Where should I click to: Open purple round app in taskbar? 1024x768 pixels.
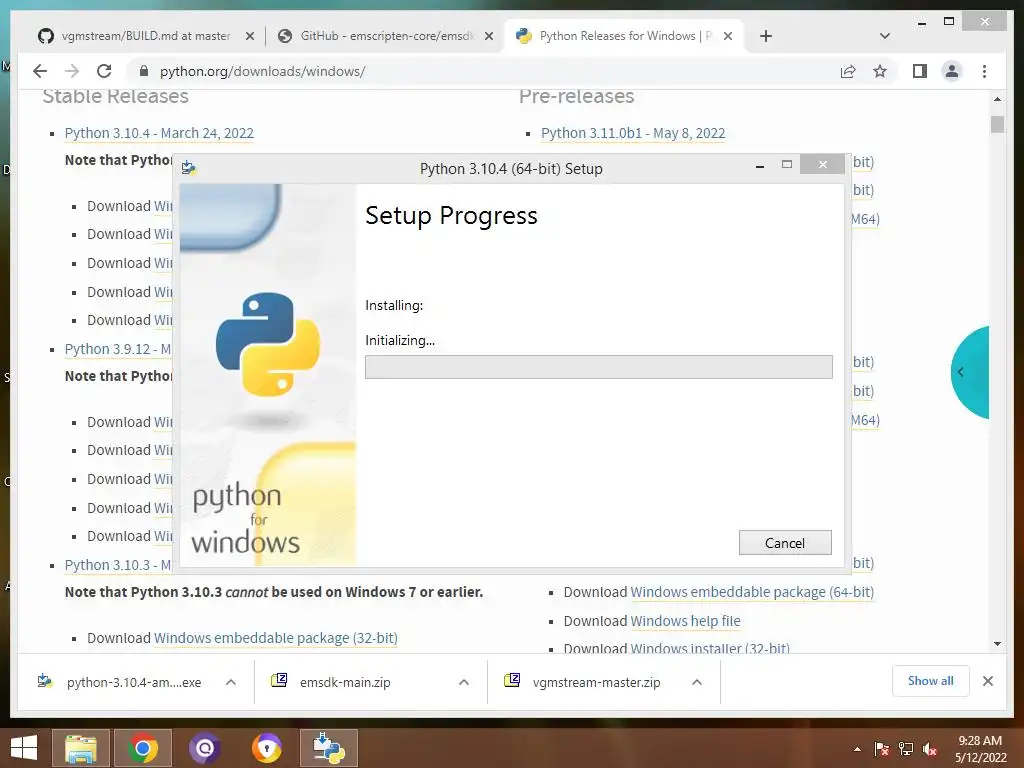pyautogui.click(x=204, y=748)
